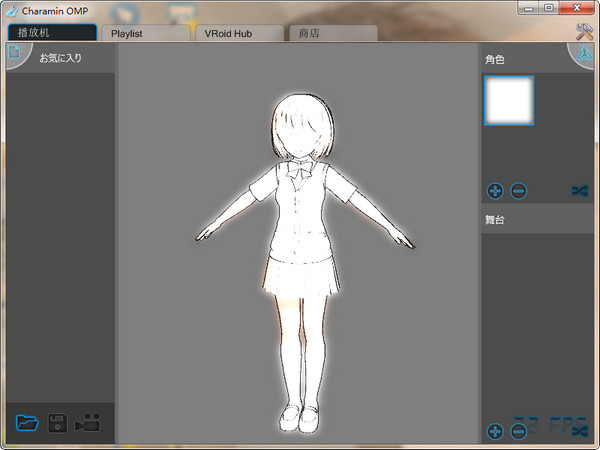This screenshot has height=450, width=600.
Task: Add a character with the plus icon under 角色
Action: coord(495,190)
